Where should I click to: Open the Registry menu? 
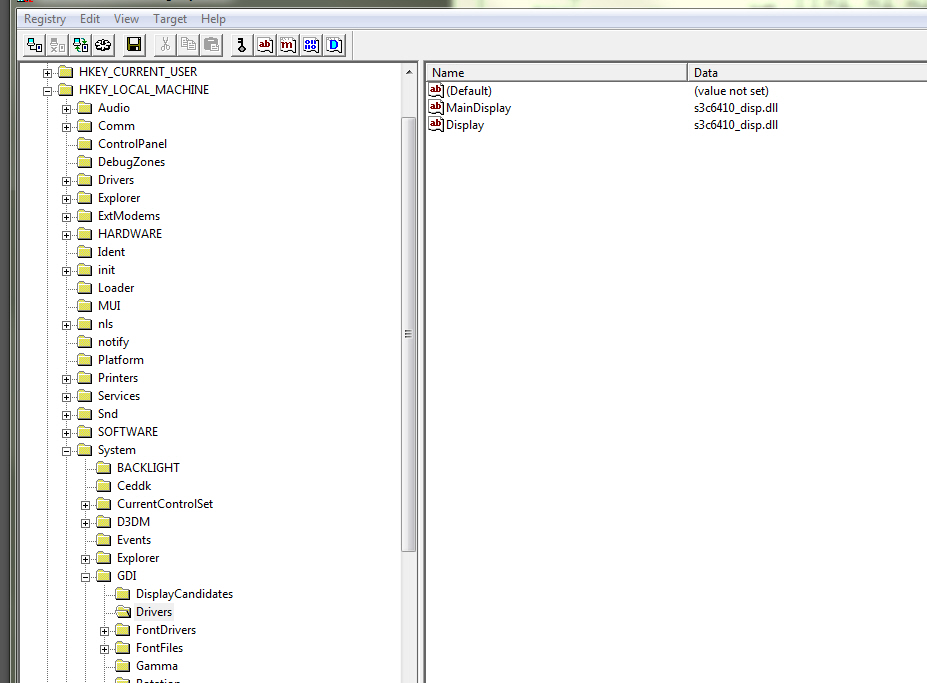coord(45,19)
